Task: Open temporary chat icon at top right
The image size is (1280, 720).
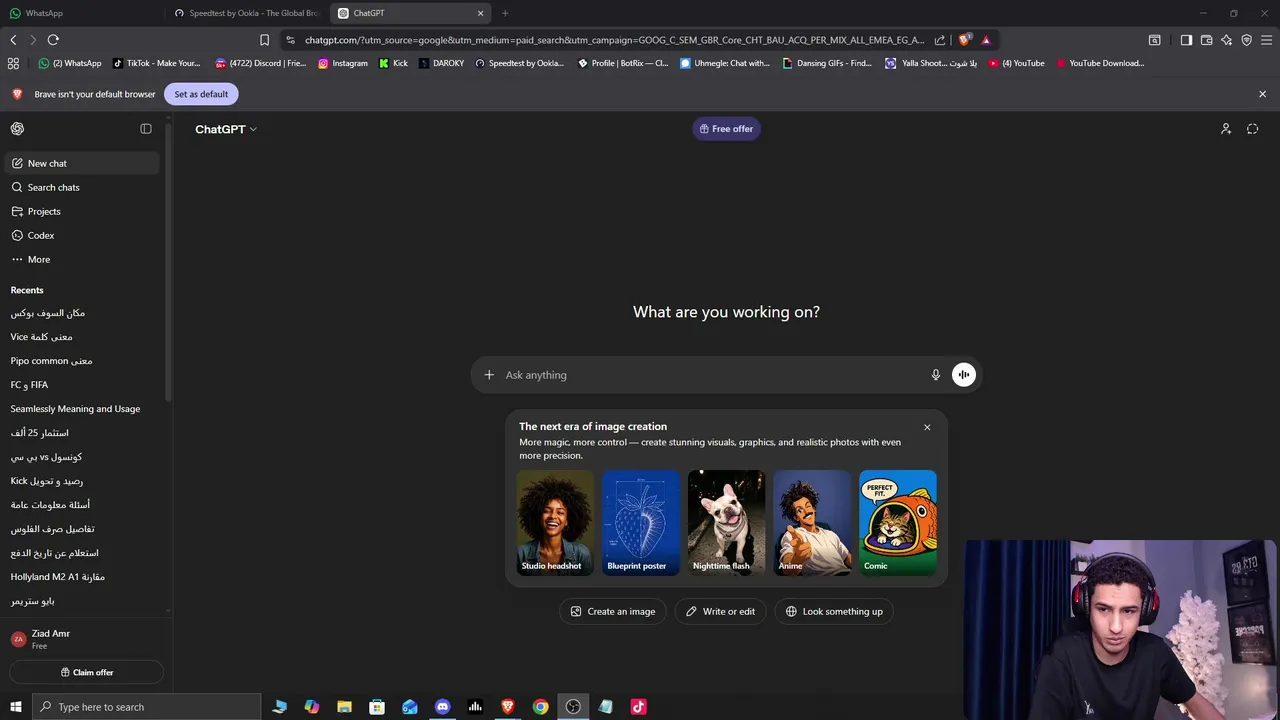Action: click(1252, 129)
